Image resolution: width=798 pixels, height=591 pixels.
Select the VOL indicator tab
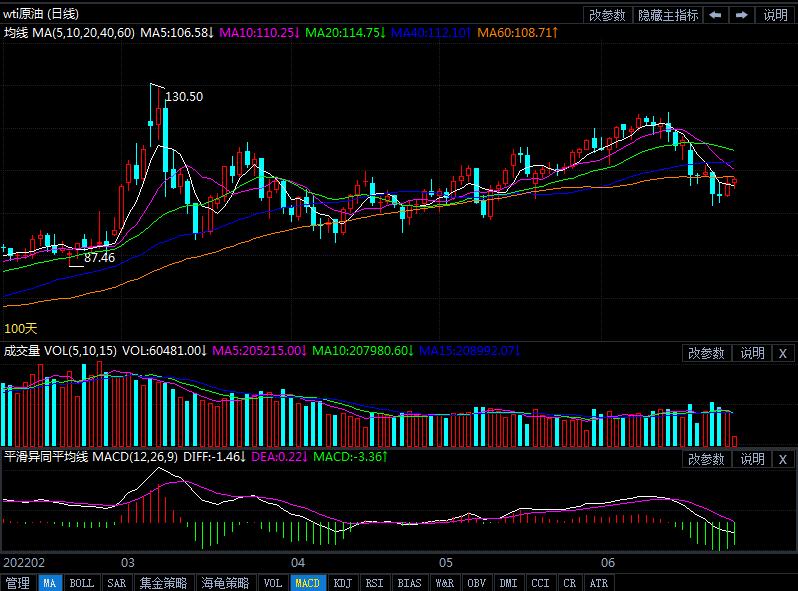click(272, 583)
